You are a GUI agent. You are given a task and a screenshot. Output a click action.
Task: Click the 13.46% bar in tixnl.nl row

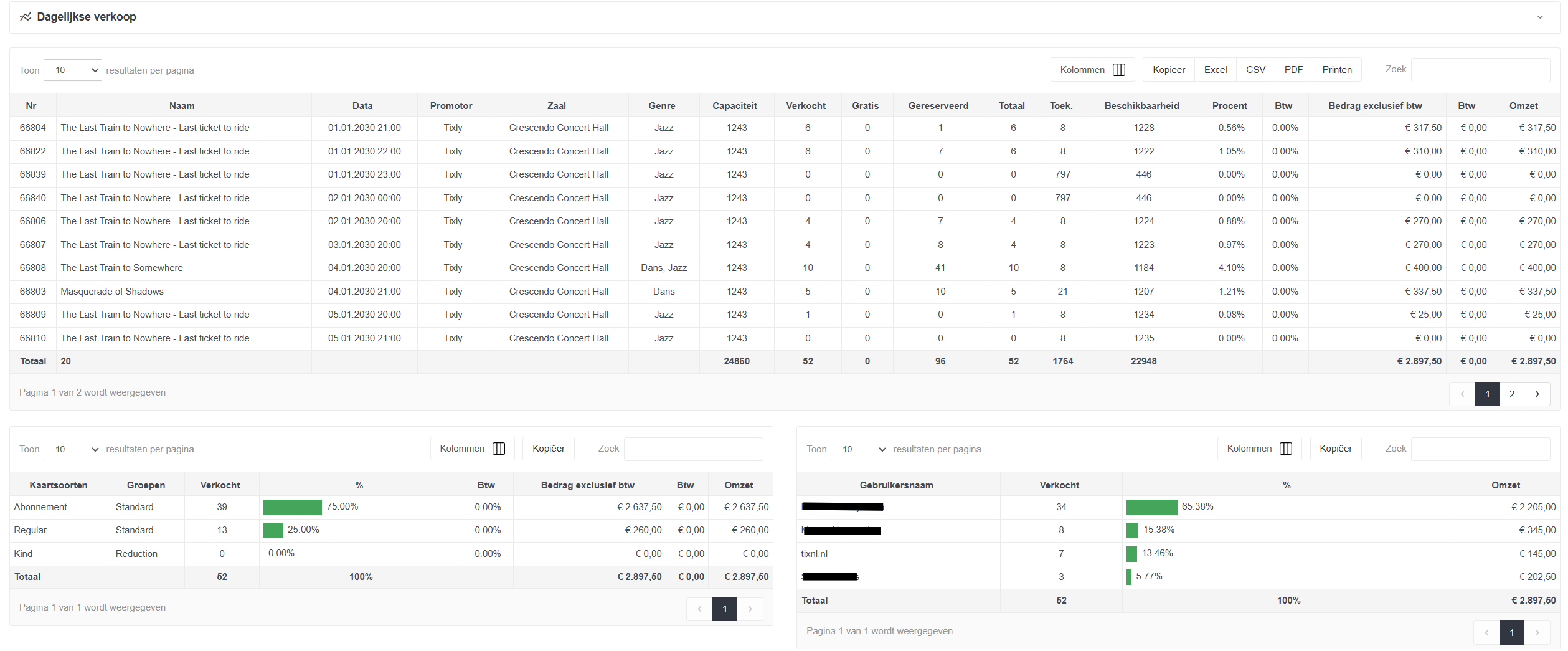1131,554
